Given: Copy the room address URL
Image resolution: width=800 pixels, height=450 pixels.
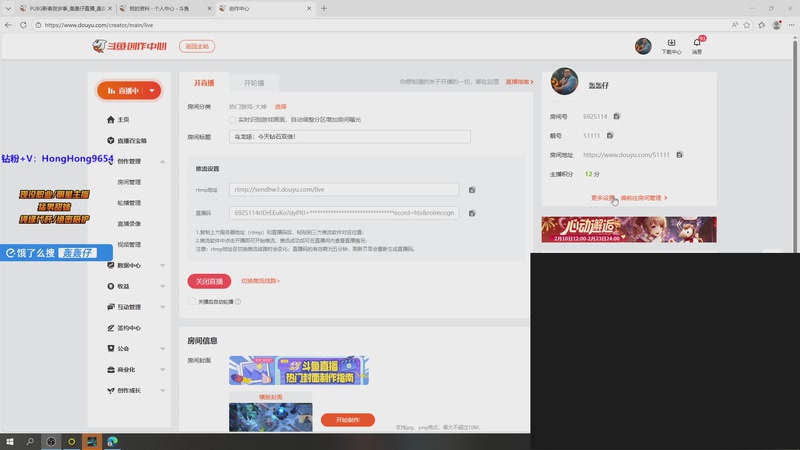Looking at the screenshot, I should [x=679, y=155].
